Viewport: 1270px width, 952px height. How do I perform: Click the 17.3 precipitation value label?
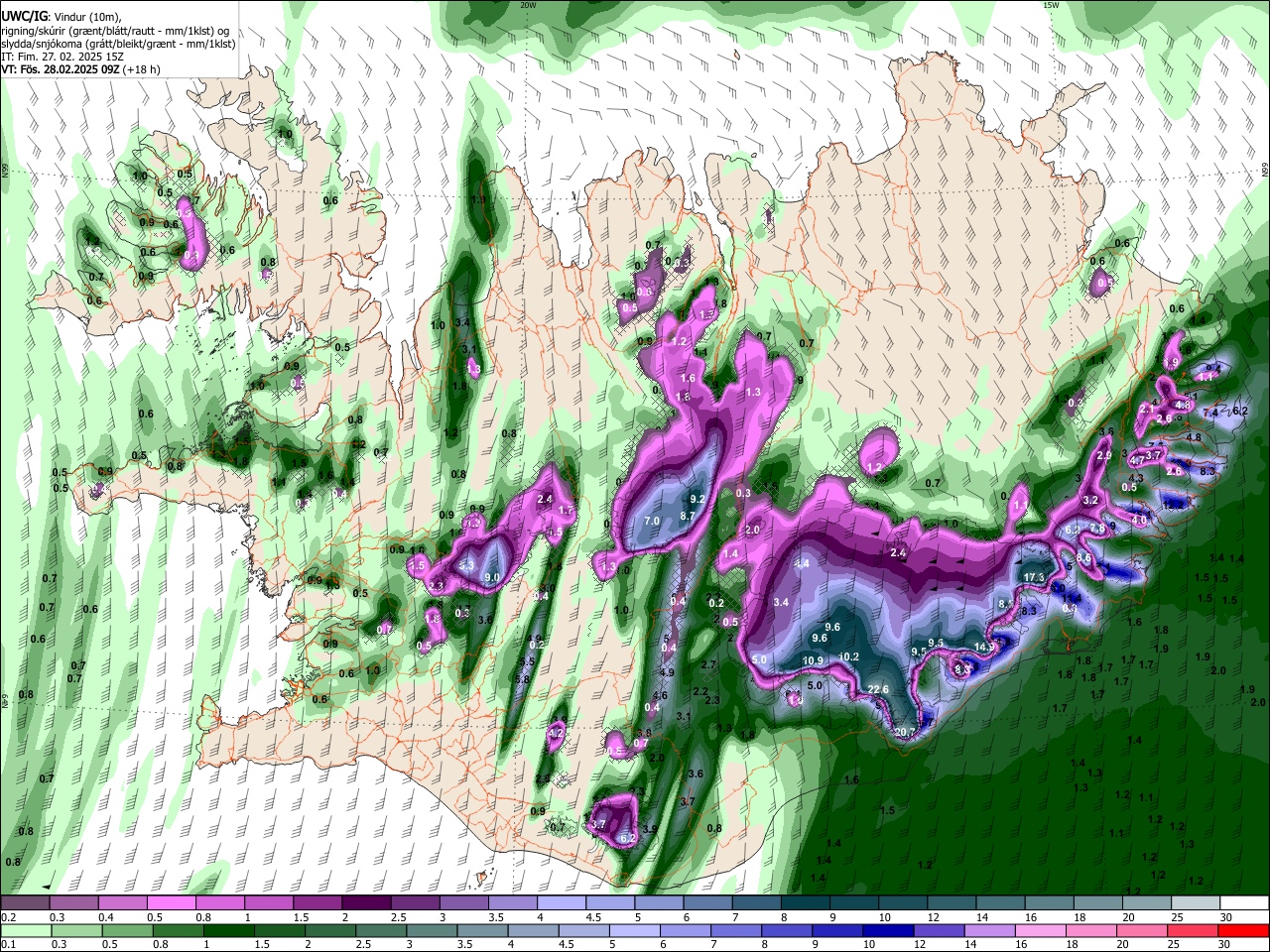pos(1034,577)
